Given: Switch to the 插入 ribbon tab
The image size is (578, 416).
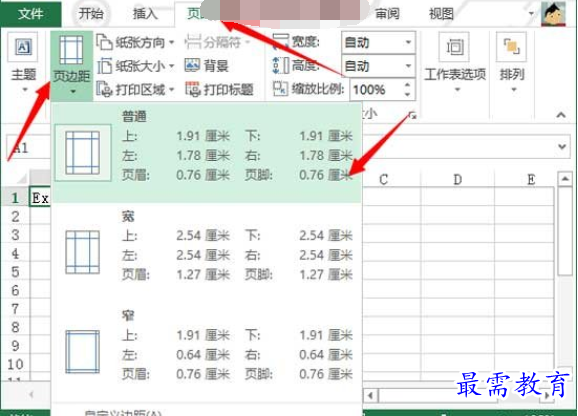Looking at the screenshot, I should (145, 14).
